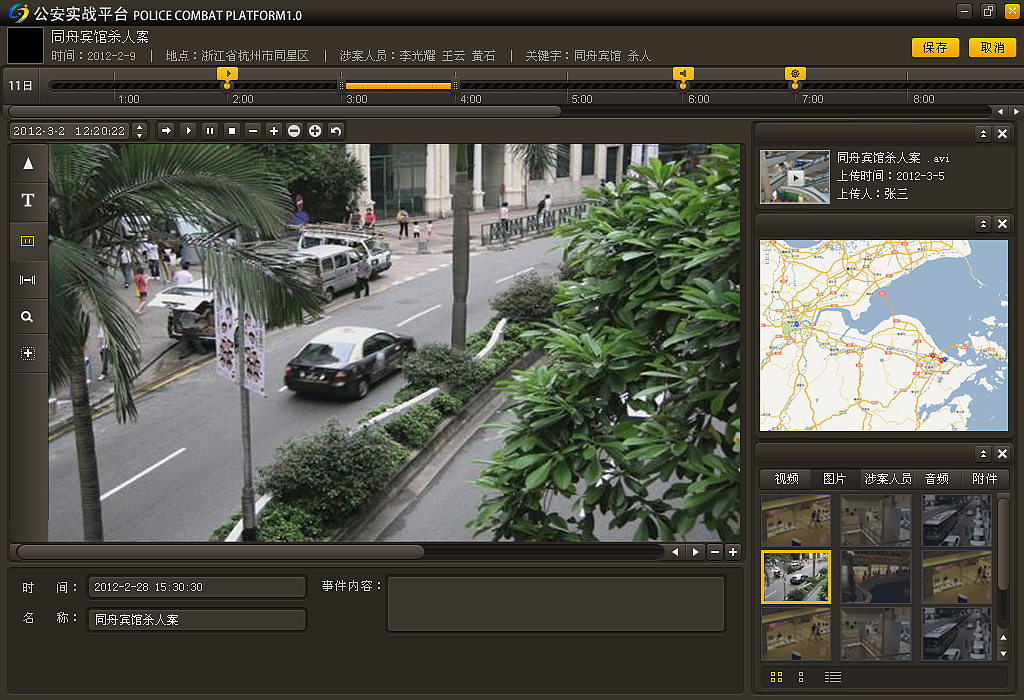Click the 时间 field showing 2012-2-28 15:30:30
The image size is (1024, 700).
(197, 587)
